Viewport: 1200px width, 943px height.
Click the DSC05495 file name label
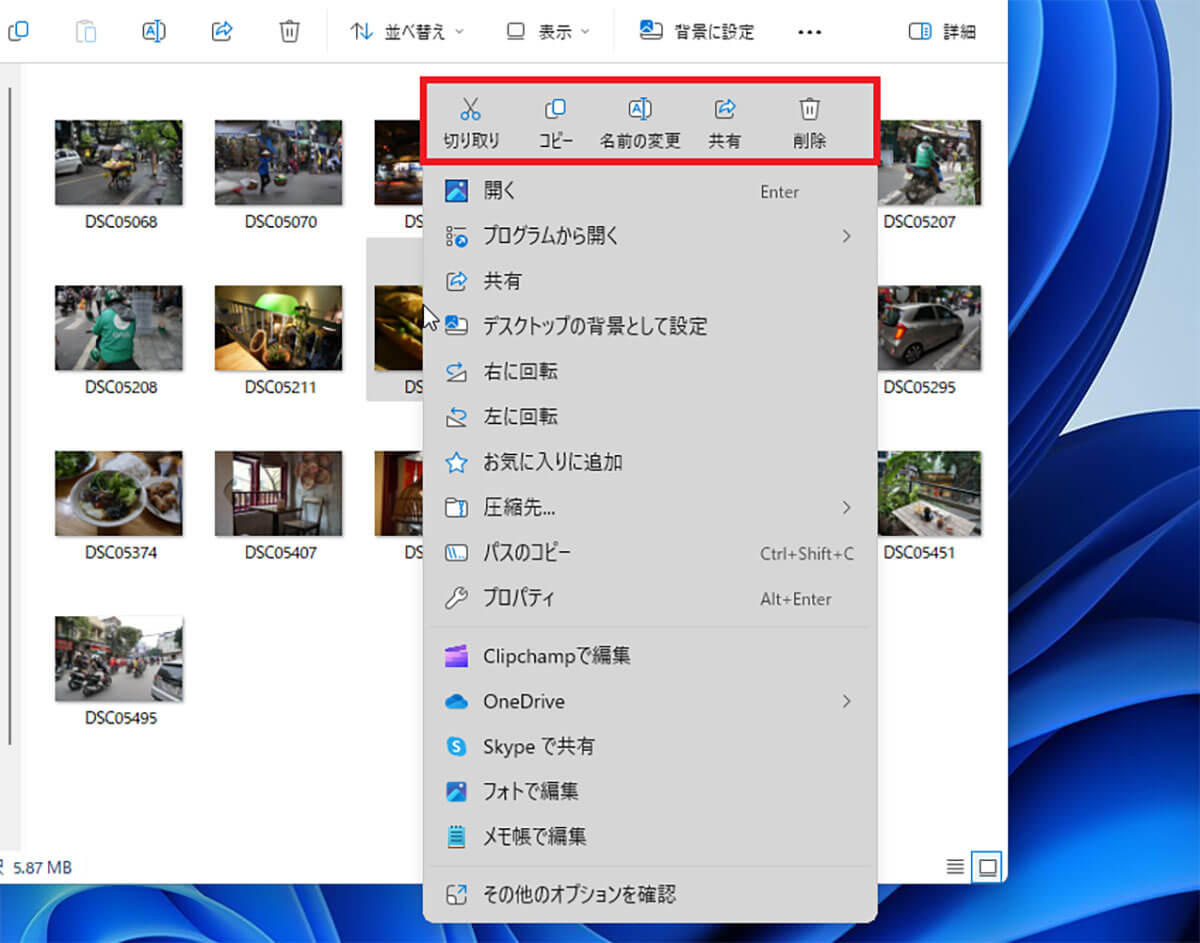tap(120, 718)
